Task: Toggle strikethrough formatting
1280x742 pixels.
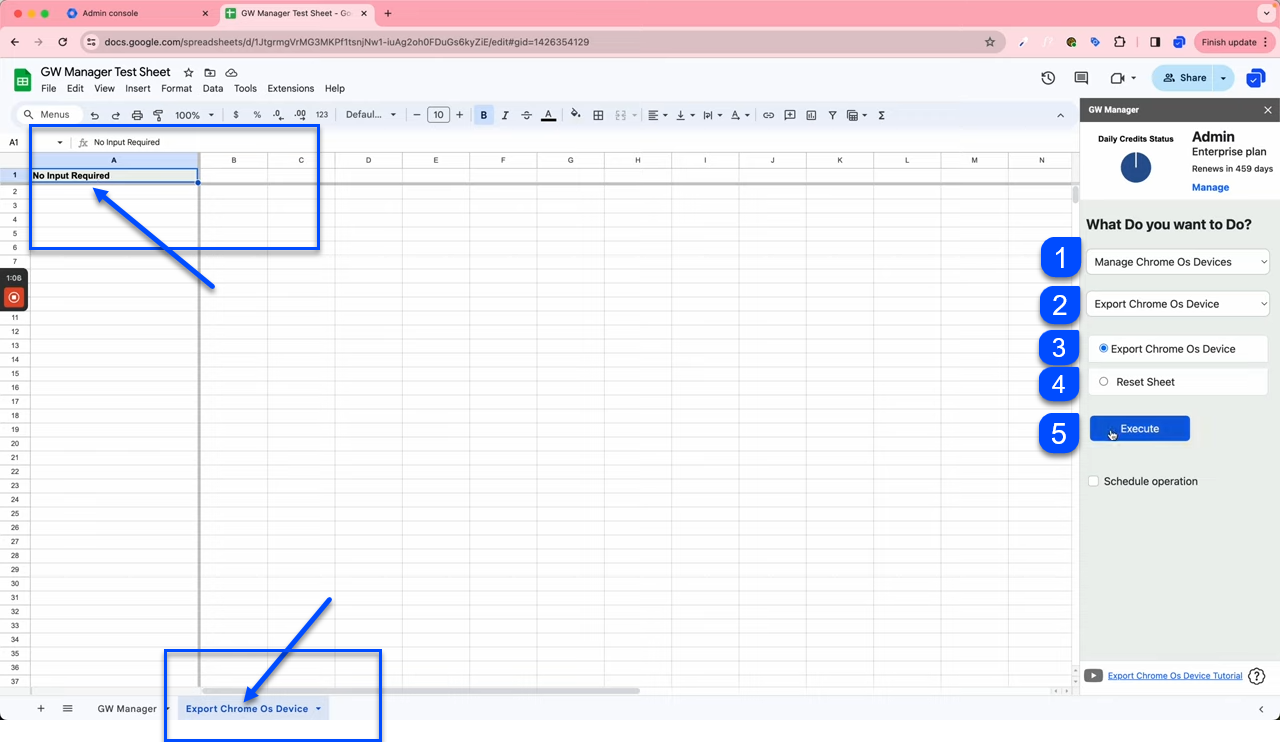Action: [527, 115]
